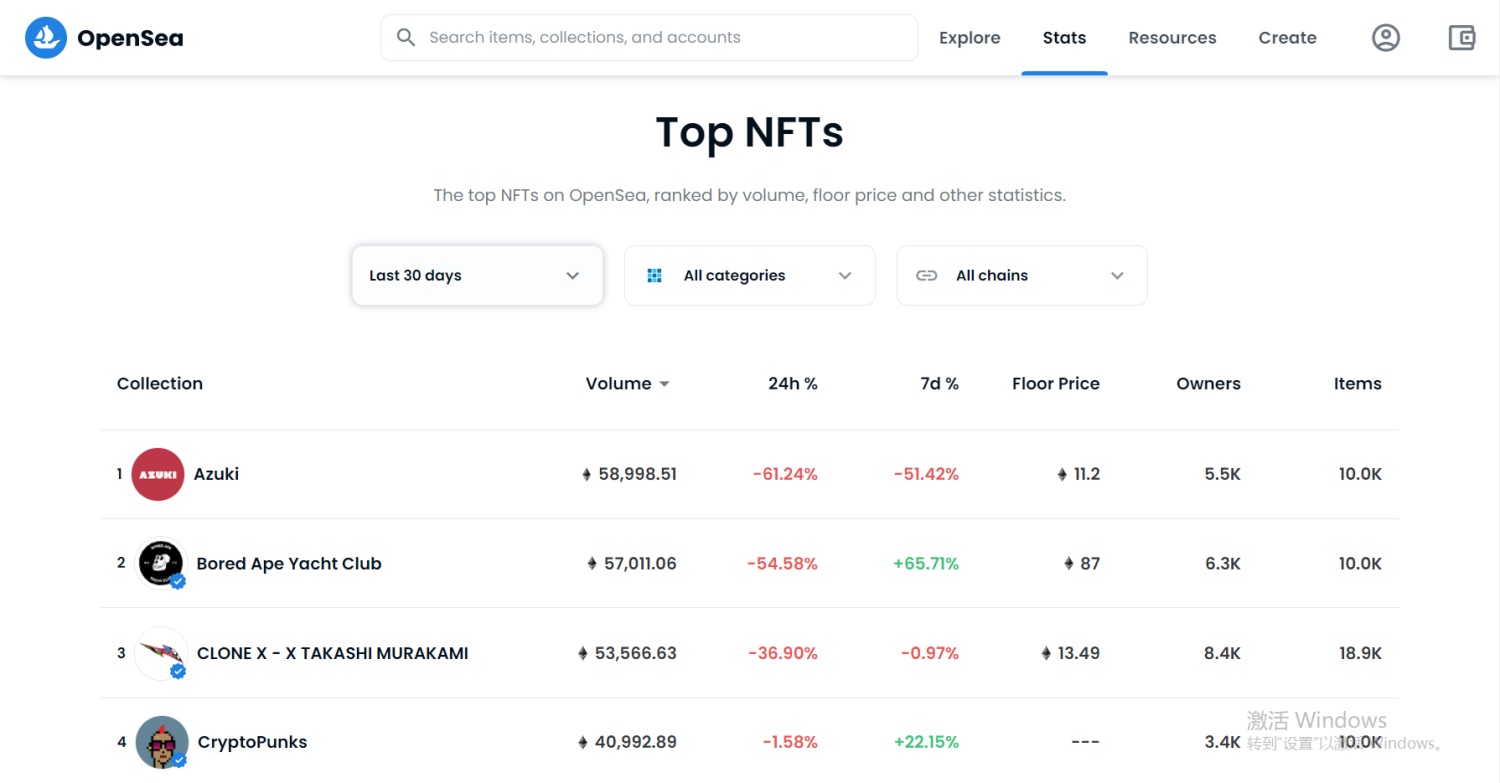Click the categories grid icon
The image size is (1500, 783).
655,276
